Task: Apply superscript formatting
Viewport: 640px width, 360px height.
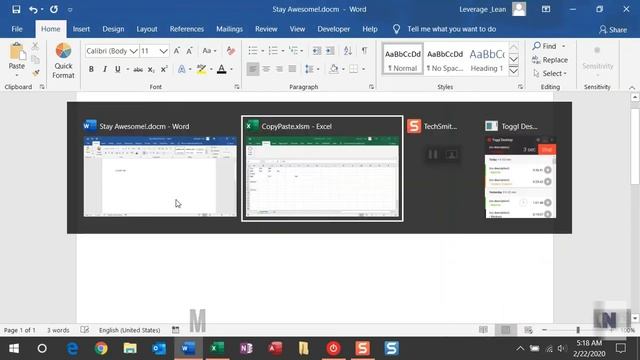Action: click(x=164, y=69)
